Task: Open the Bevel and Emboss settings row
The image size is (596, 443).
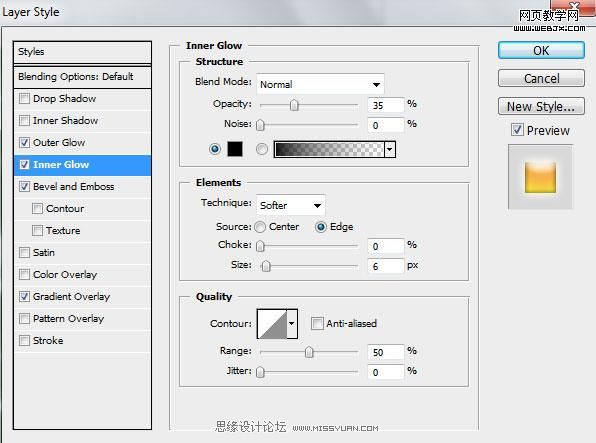Action: [x=82, y=187]
